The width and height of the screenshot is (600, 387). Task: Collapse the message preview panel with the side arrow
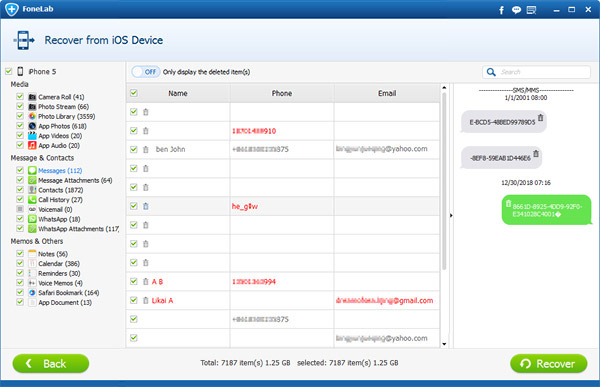451,216
